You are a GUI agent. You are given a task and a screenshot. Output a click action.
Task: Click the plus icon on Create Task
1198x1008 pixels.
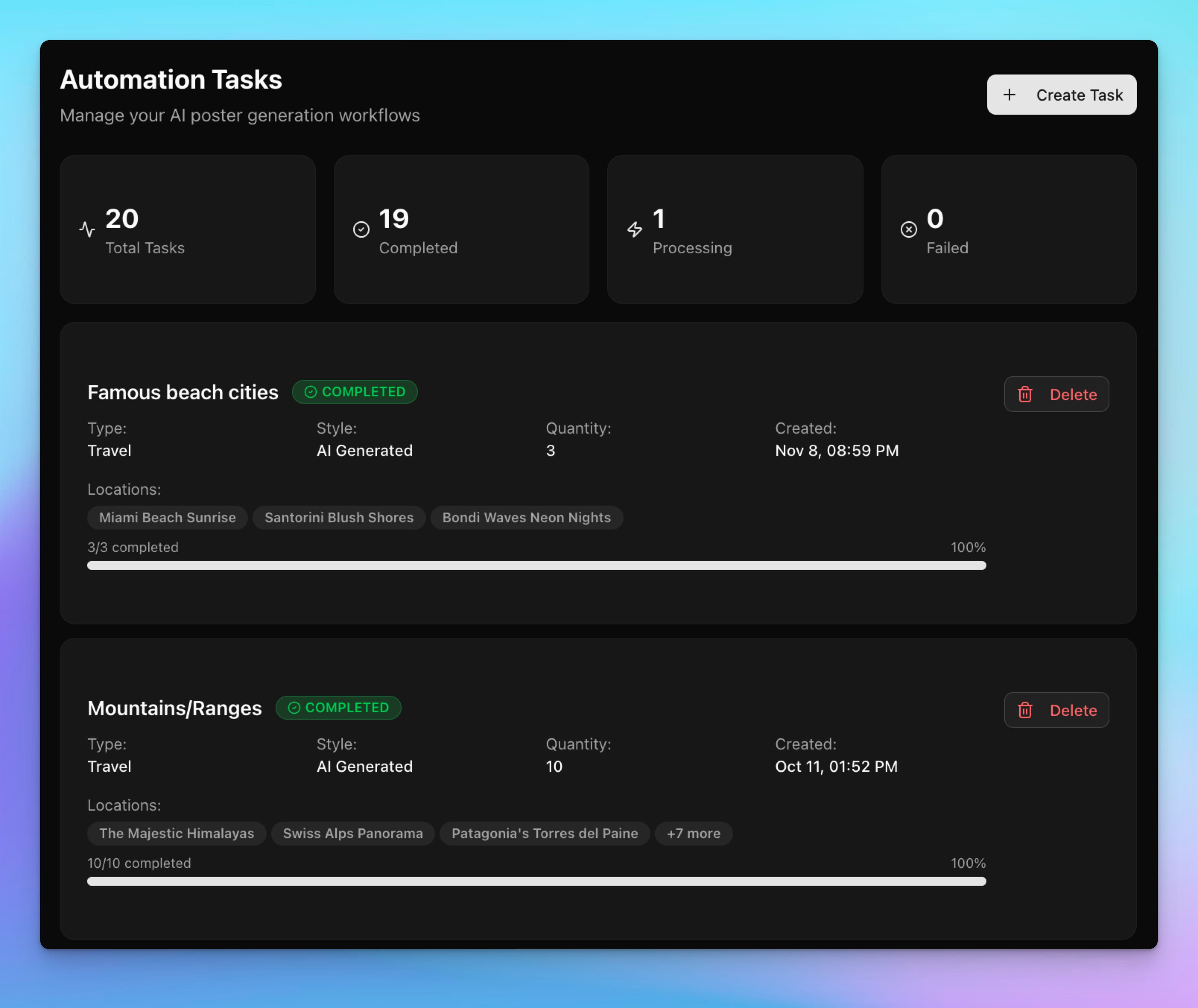tap(1010, 94)
